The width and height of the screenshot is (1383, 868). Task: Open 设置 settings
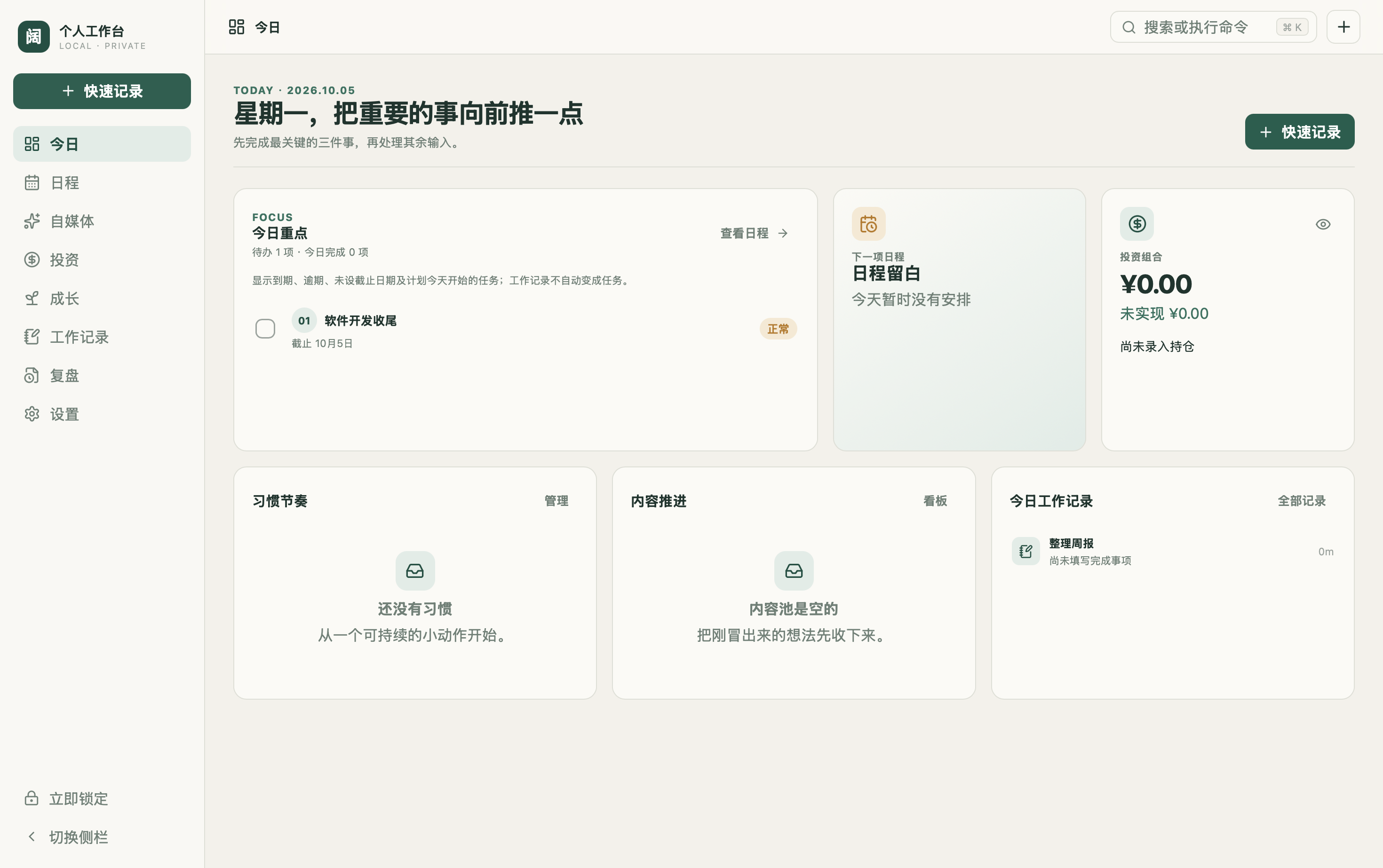click(102, 414)
